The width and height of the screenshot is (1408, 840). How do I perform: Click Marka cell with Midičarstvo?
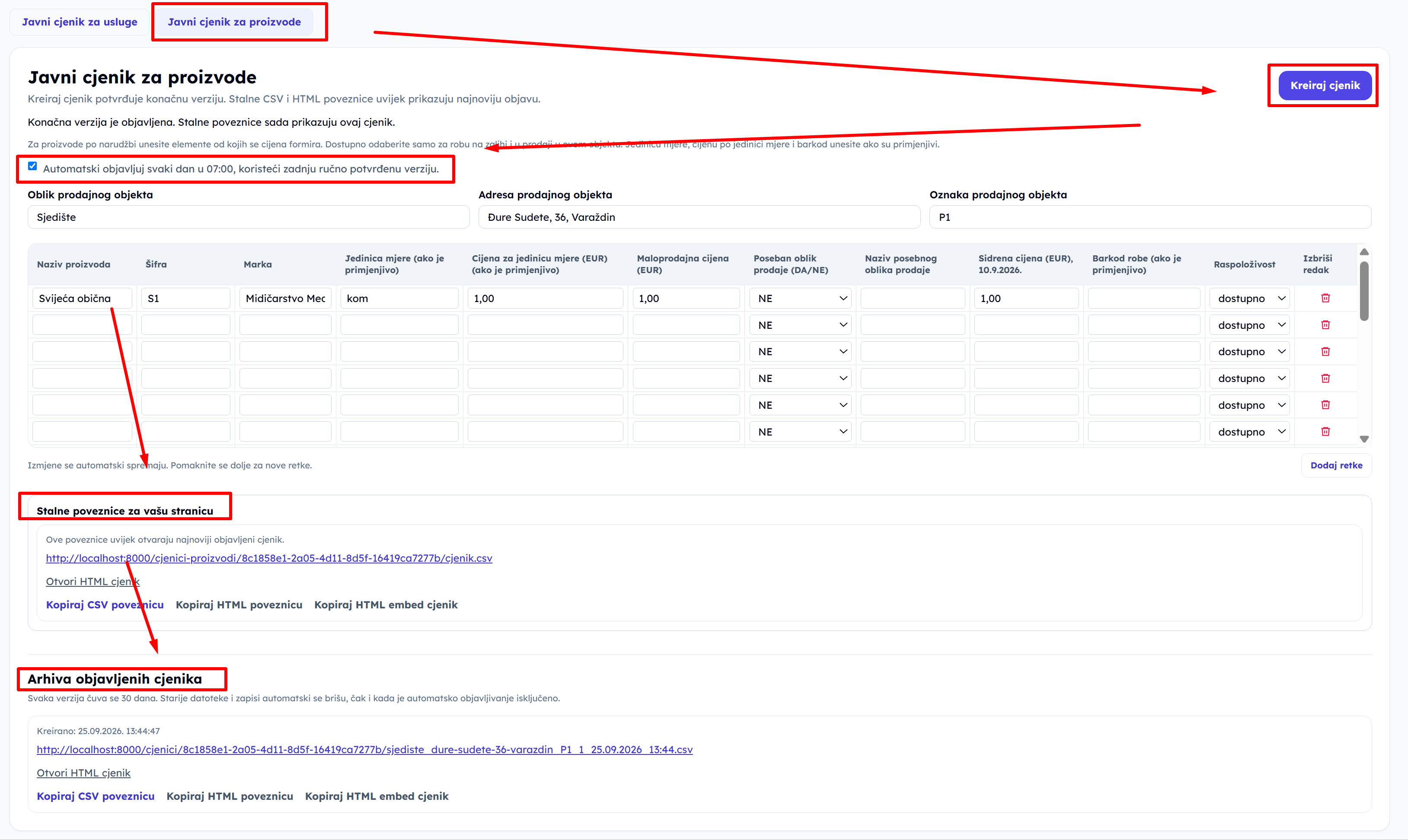[285, 298]
